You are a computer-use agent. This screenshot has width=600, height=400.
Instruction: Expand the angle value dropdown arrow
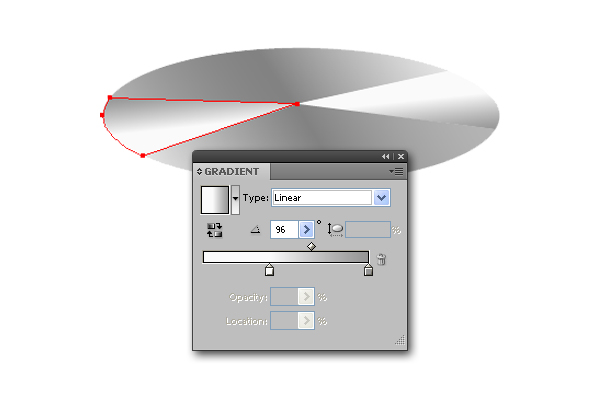coord(306,230)
